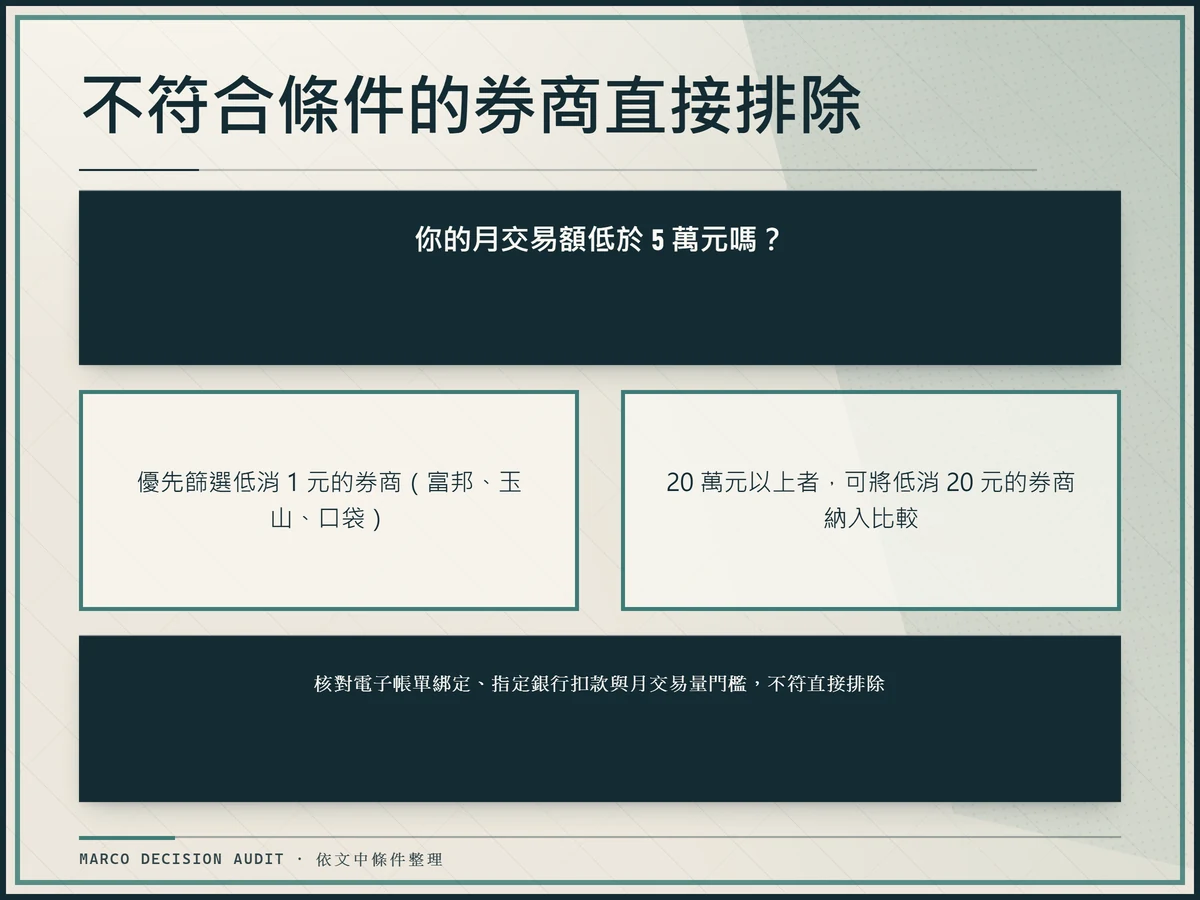Click the footer note 依文中條件整理
Viewport: 1200px width, 900px height.
coord(379,859)
